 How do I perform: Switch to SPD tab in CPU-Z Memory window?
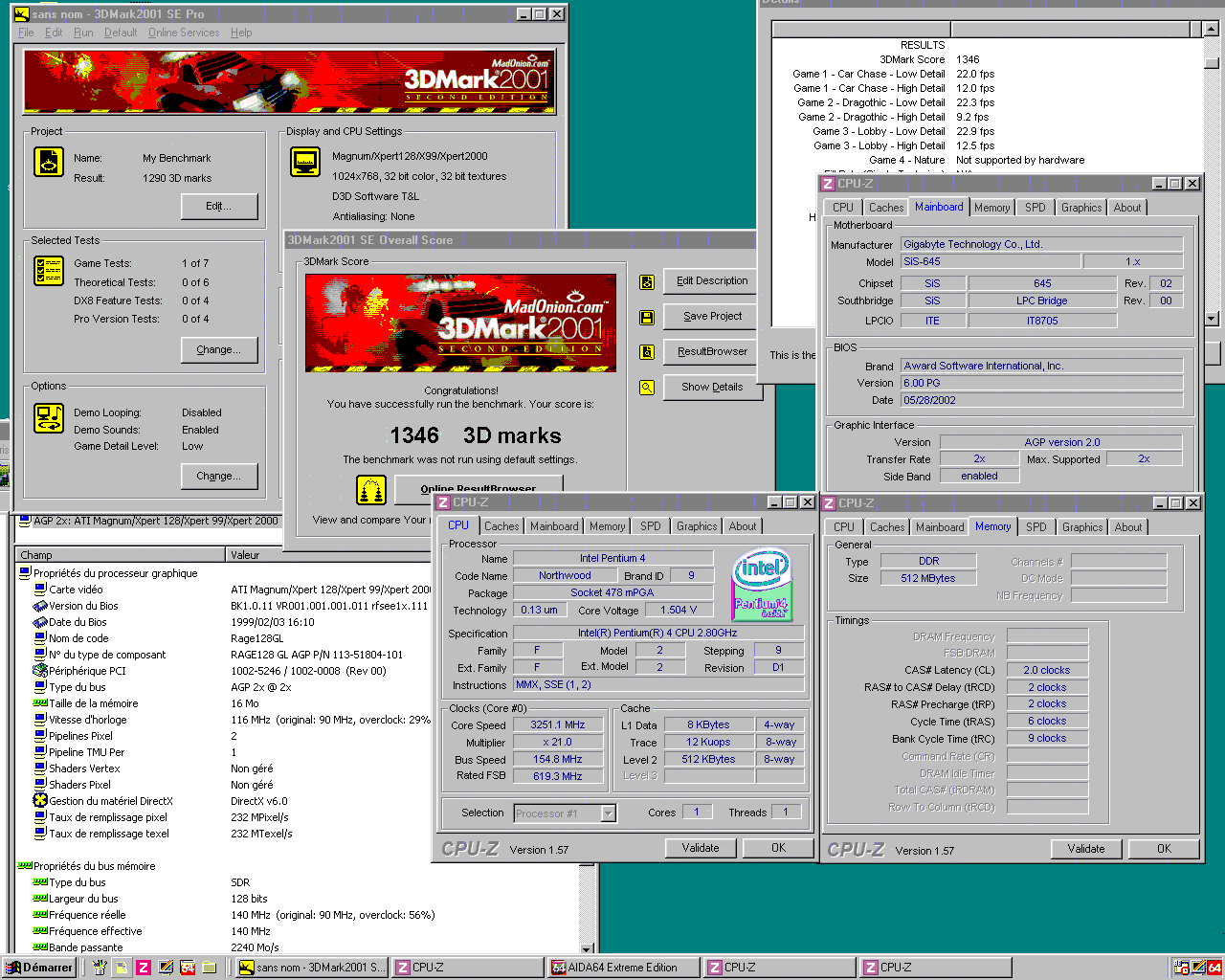click(1036, 527)
